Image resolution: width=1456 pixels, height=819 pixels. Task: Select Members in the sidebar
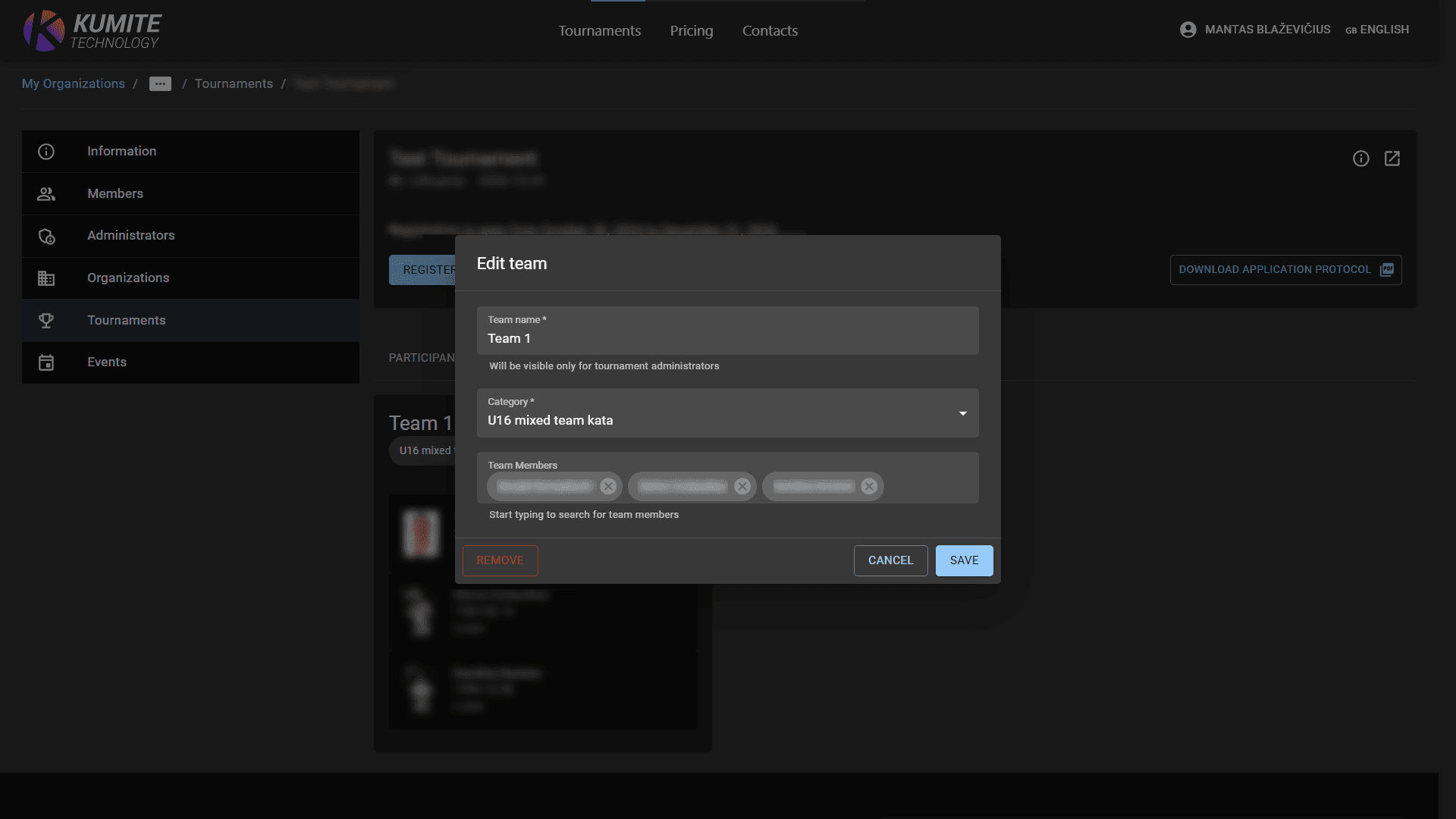115,193
